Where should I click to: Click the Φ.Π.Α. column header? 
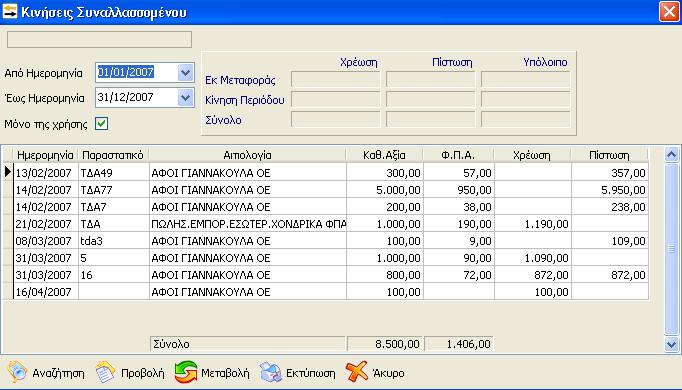458,155
